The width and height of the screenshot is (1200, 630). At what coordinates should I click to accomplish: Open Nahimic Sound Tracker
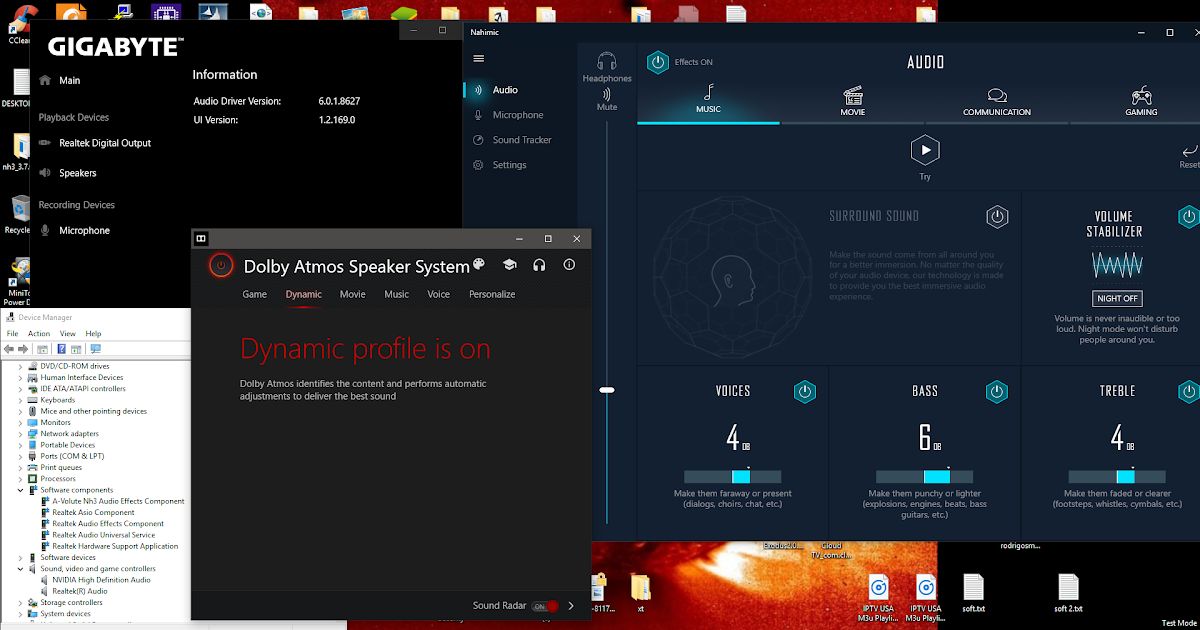click(x=512, y=140)
